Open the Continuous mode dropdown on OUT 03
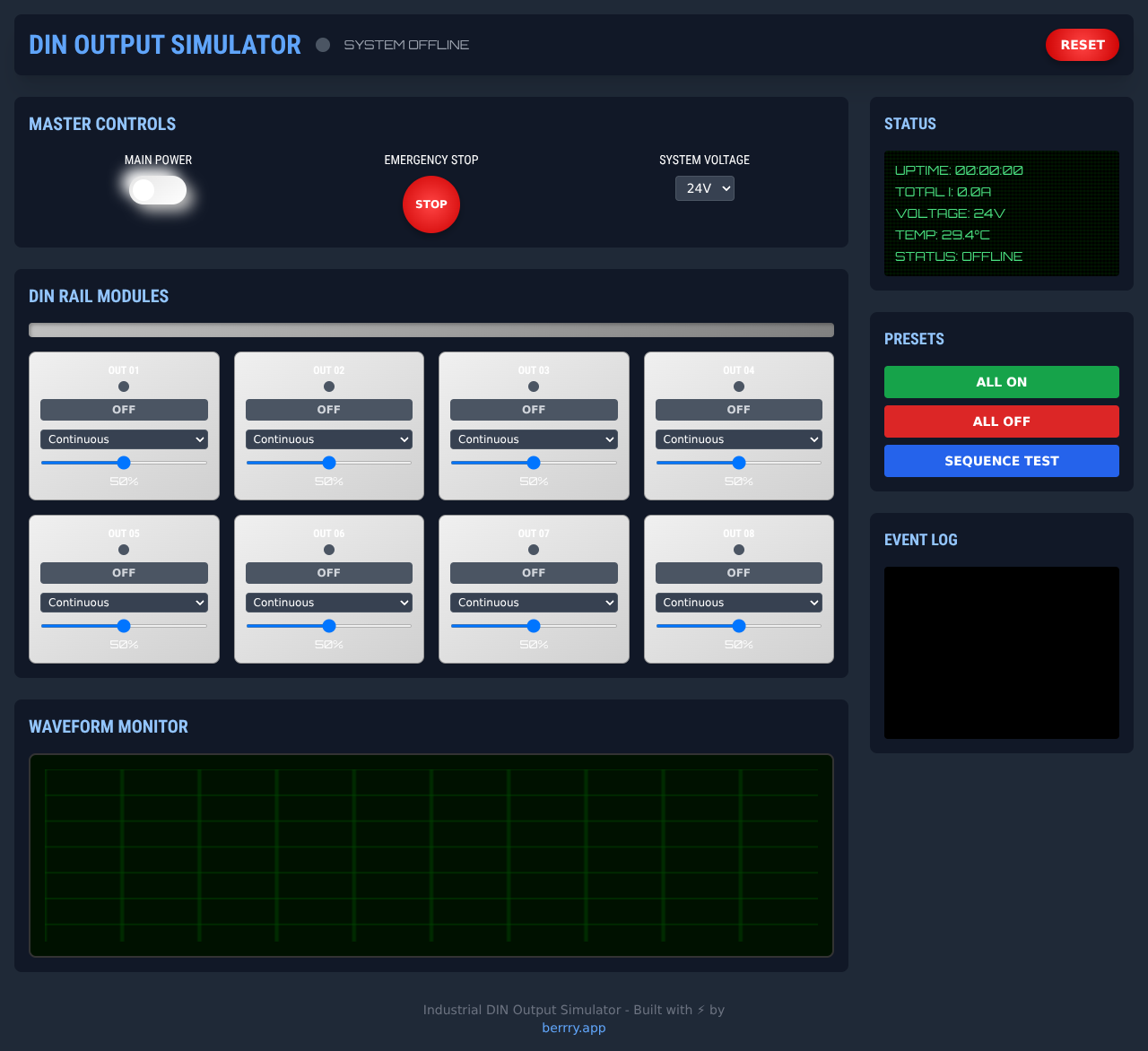Viewport: 1148px width, 1051px height. pyautogui.click(x=534, y=439)
